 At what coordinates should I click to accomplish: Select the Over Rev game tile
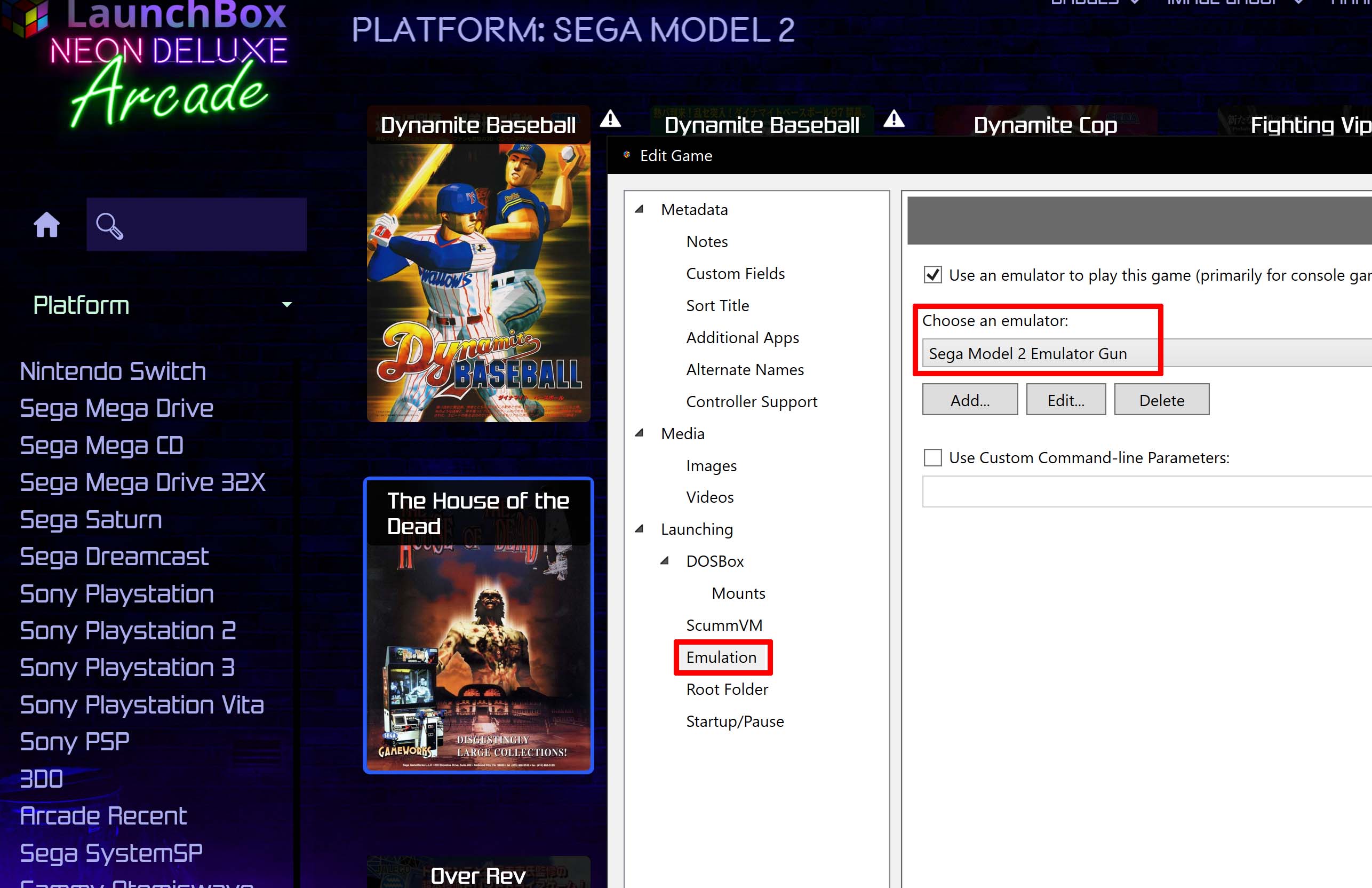tap(478, 871)
